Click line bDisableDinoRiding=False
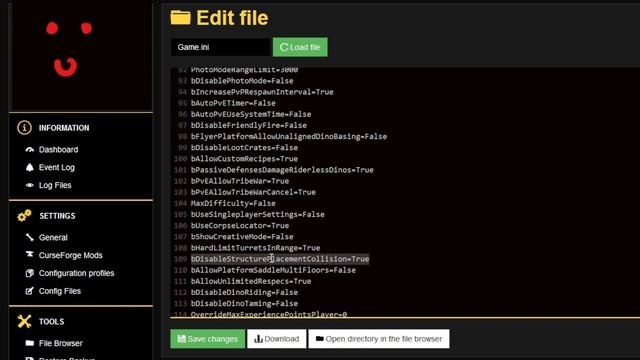 pyautogui.click(x=244, y=292)
